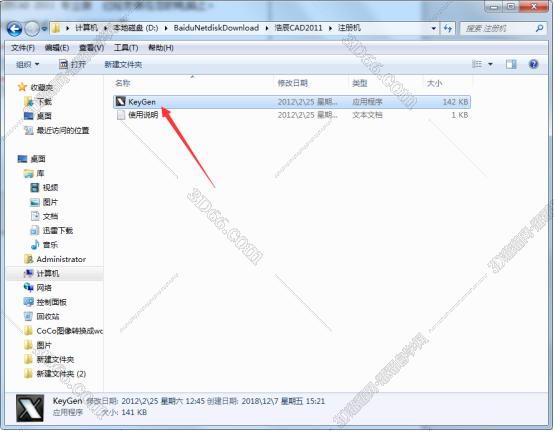Select 库 in the navigation tree

pos(40,173)
